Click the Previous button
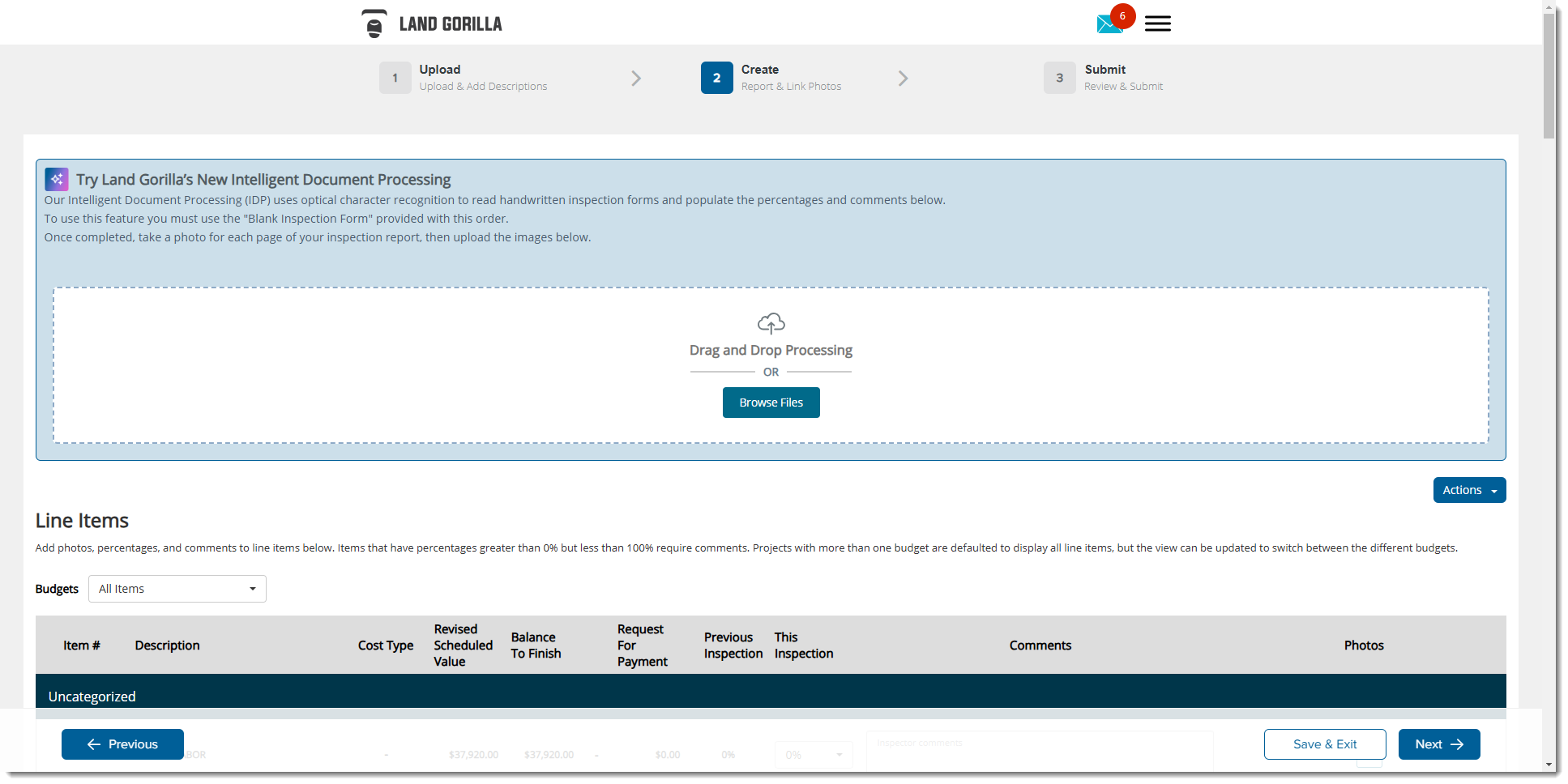1568x784 pixels. (x=122, y=744)
